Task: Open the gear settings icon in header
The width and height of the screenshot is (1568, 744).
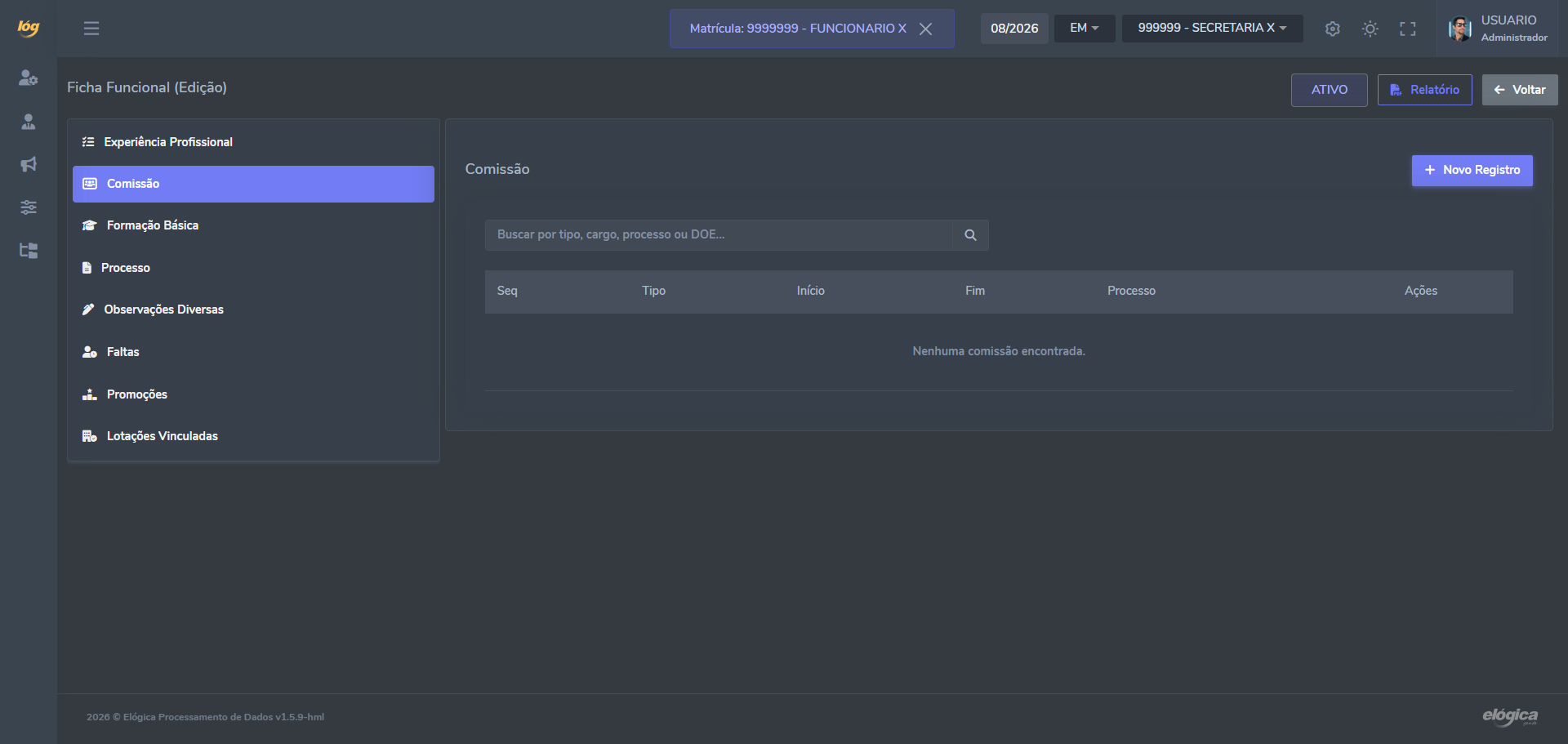Action: (1332, 29)
